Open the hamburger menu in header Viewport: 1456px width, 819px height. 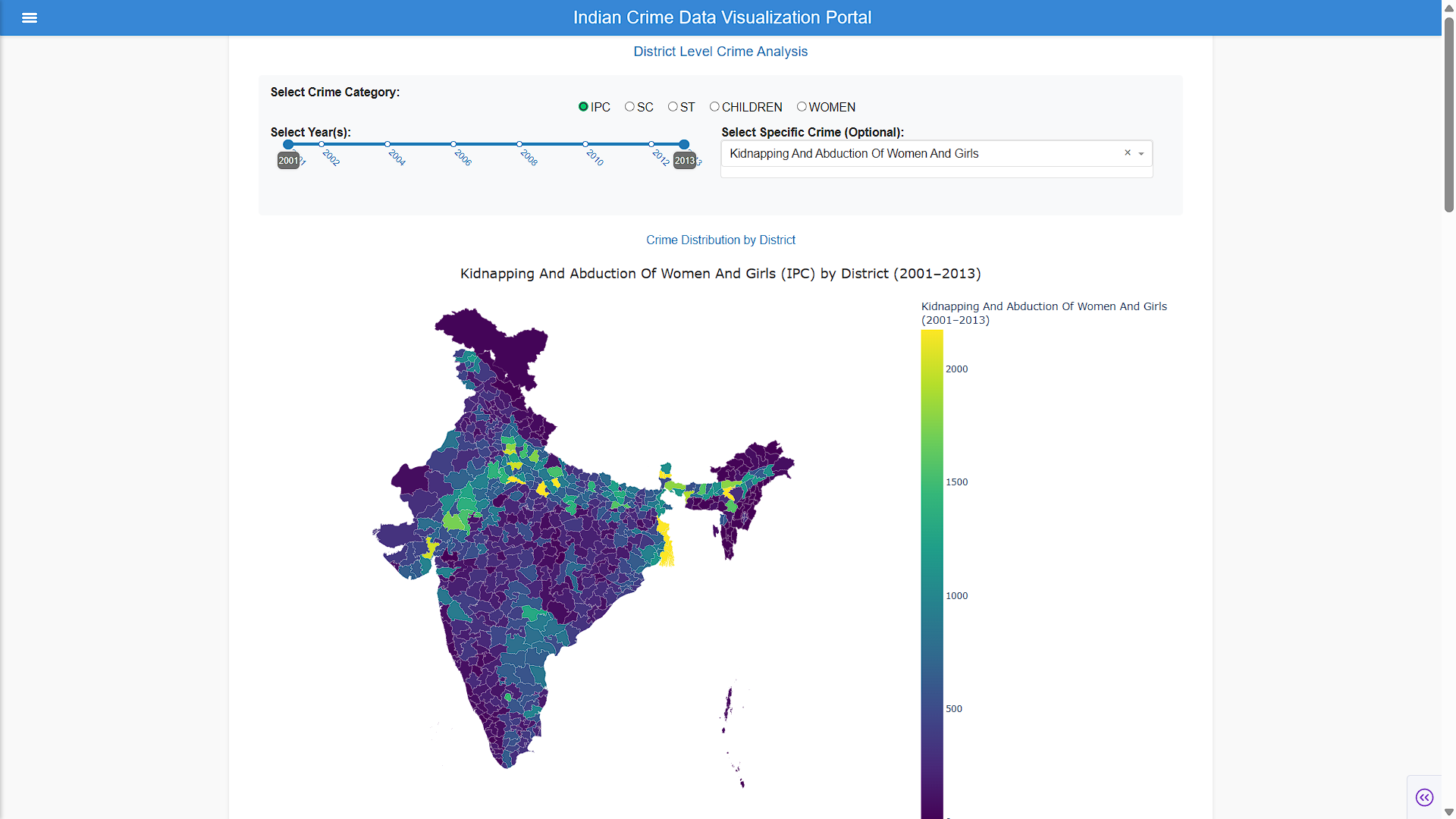[x=30, y=17]
